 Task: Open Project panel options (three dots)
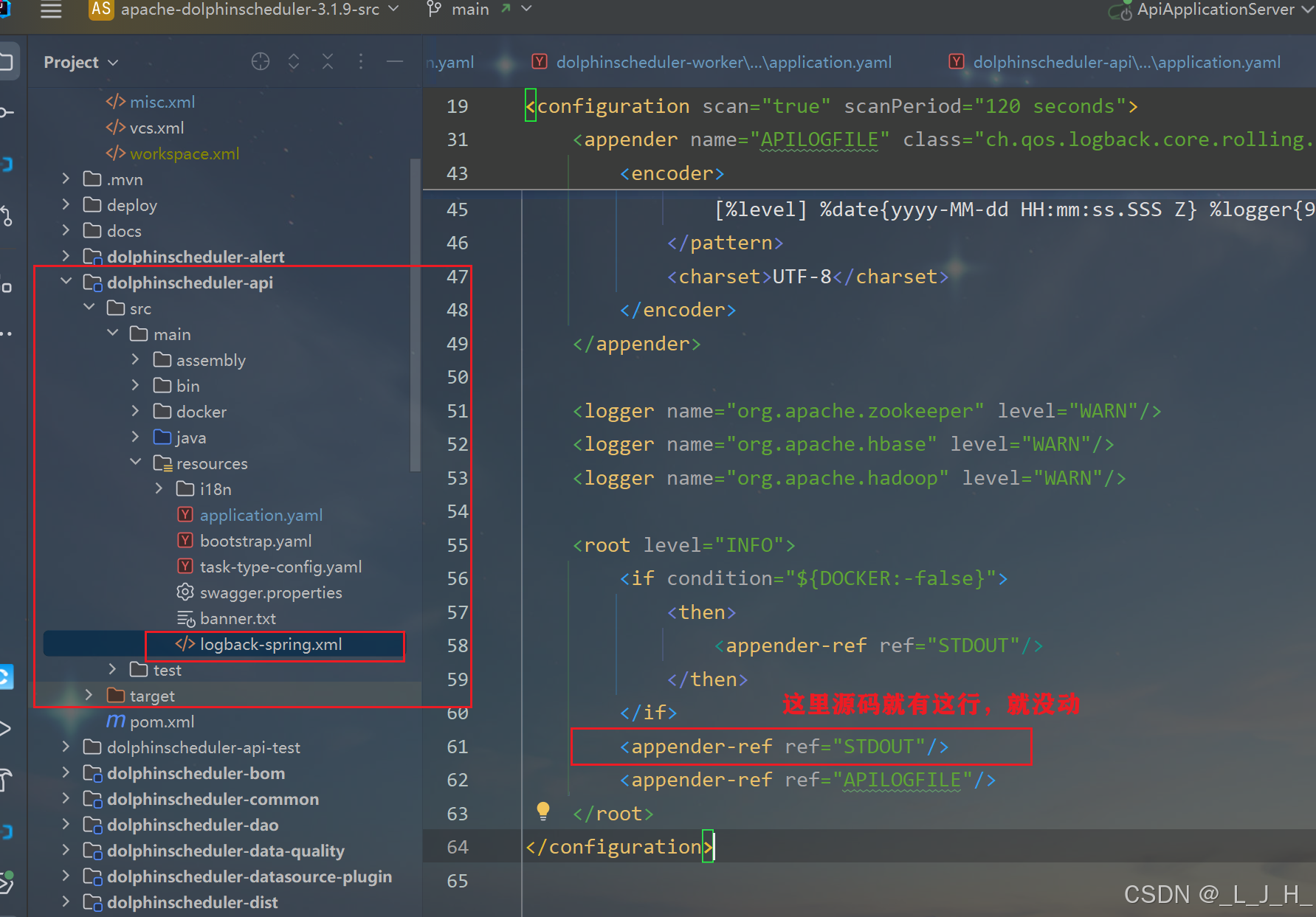pyautogui.click(x=361, y=62)
